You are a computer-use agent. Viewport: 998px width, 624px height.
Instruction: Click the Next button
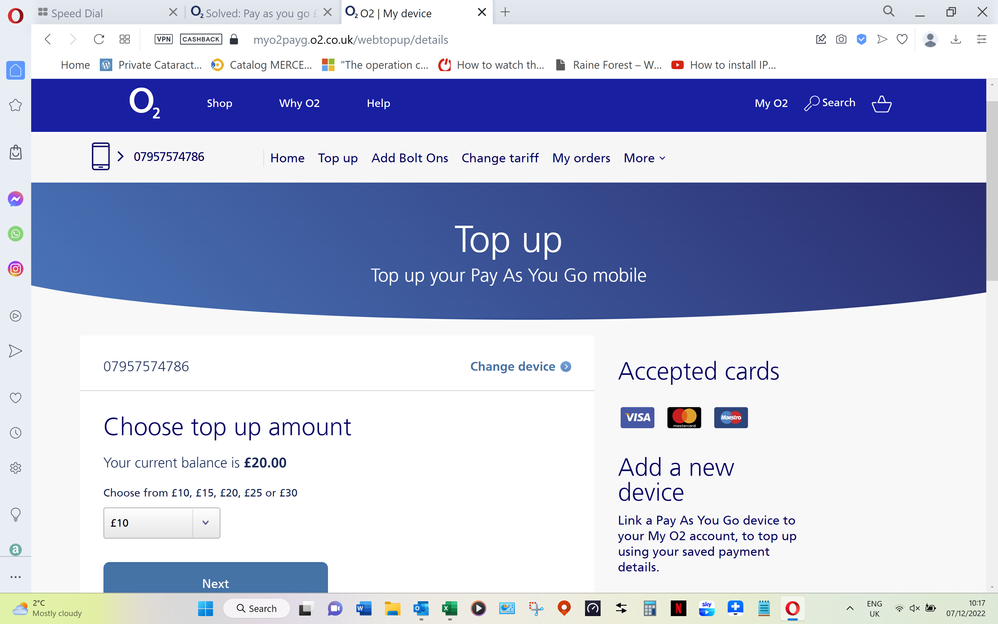(x=215, y=582)
